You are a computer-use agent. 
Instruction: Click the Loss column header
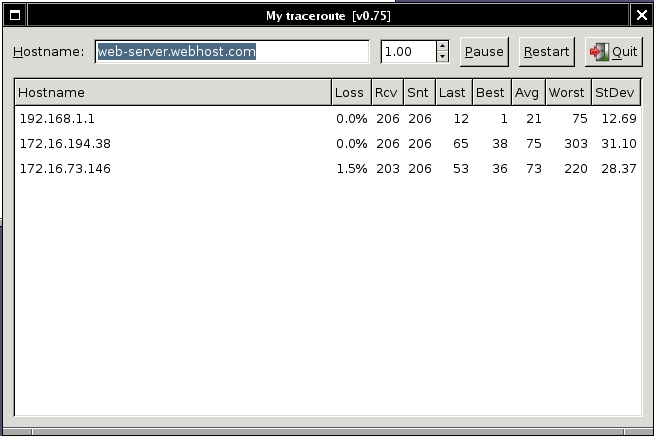point(351,92)
